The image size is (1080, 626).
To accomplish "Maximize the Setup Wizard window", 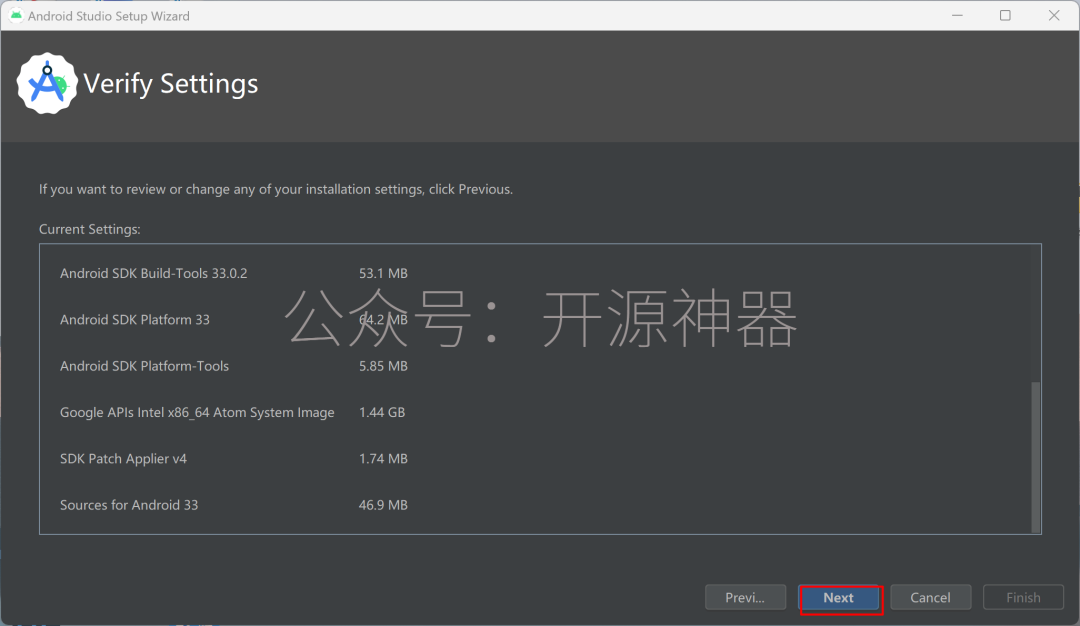I will 1005,16.
